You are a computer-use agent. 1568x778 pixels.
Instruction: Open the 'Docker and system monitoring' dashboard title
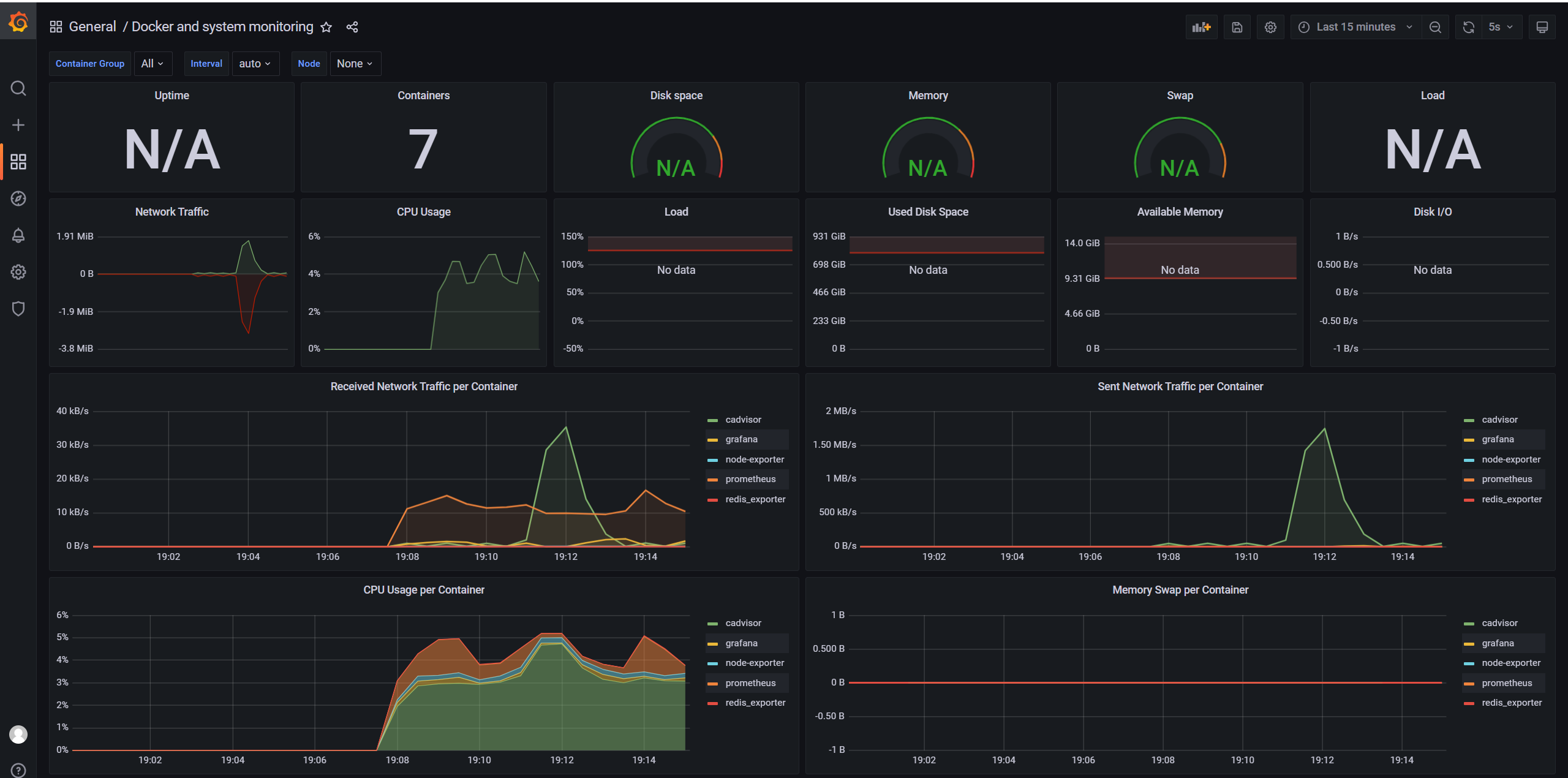222,27
